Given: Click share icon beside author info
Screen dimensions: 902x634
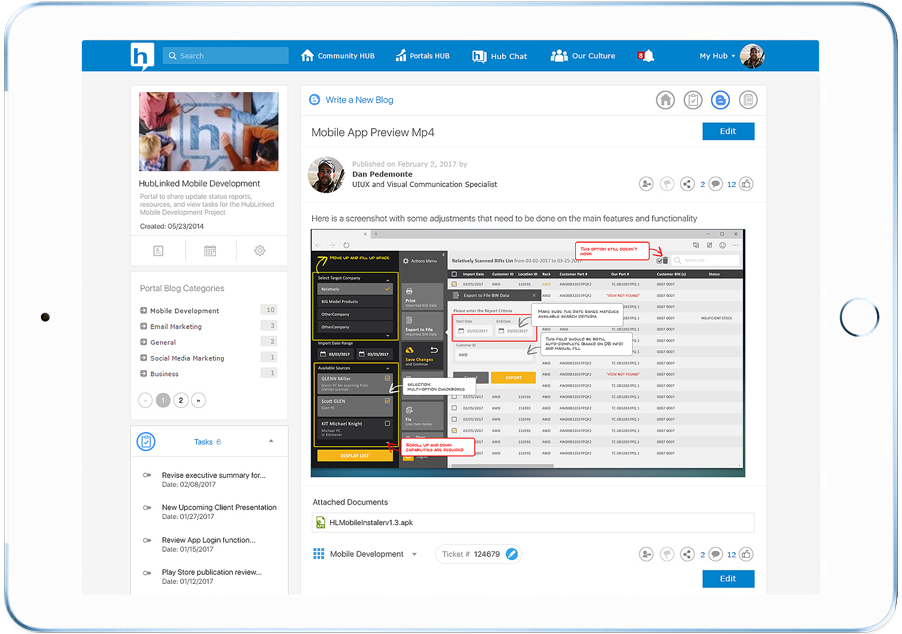Looking at the screenshot, I should click(687, 184).
